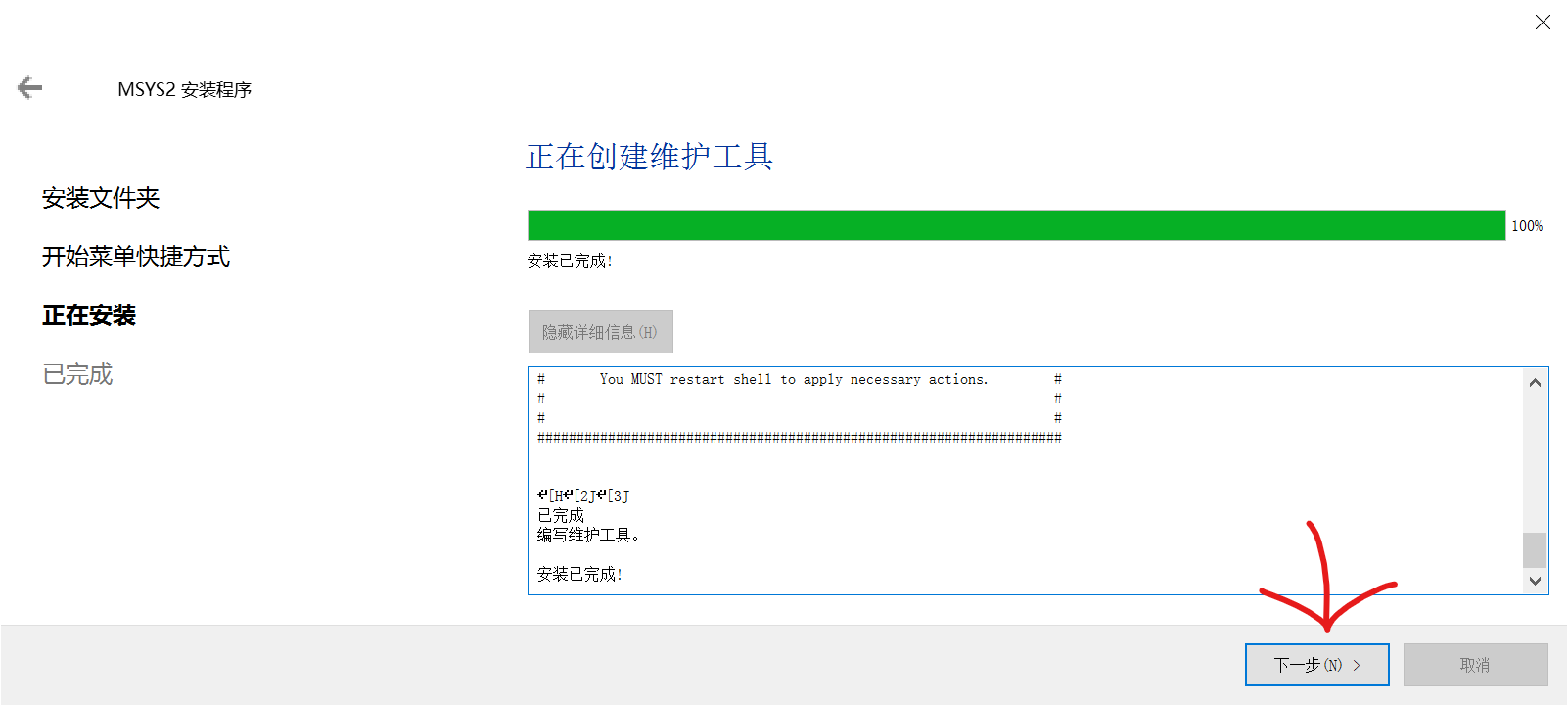Screen dimensions: 1568x706
Task: Select the greyed 已完成 step in sidebar
Action: 77,374
